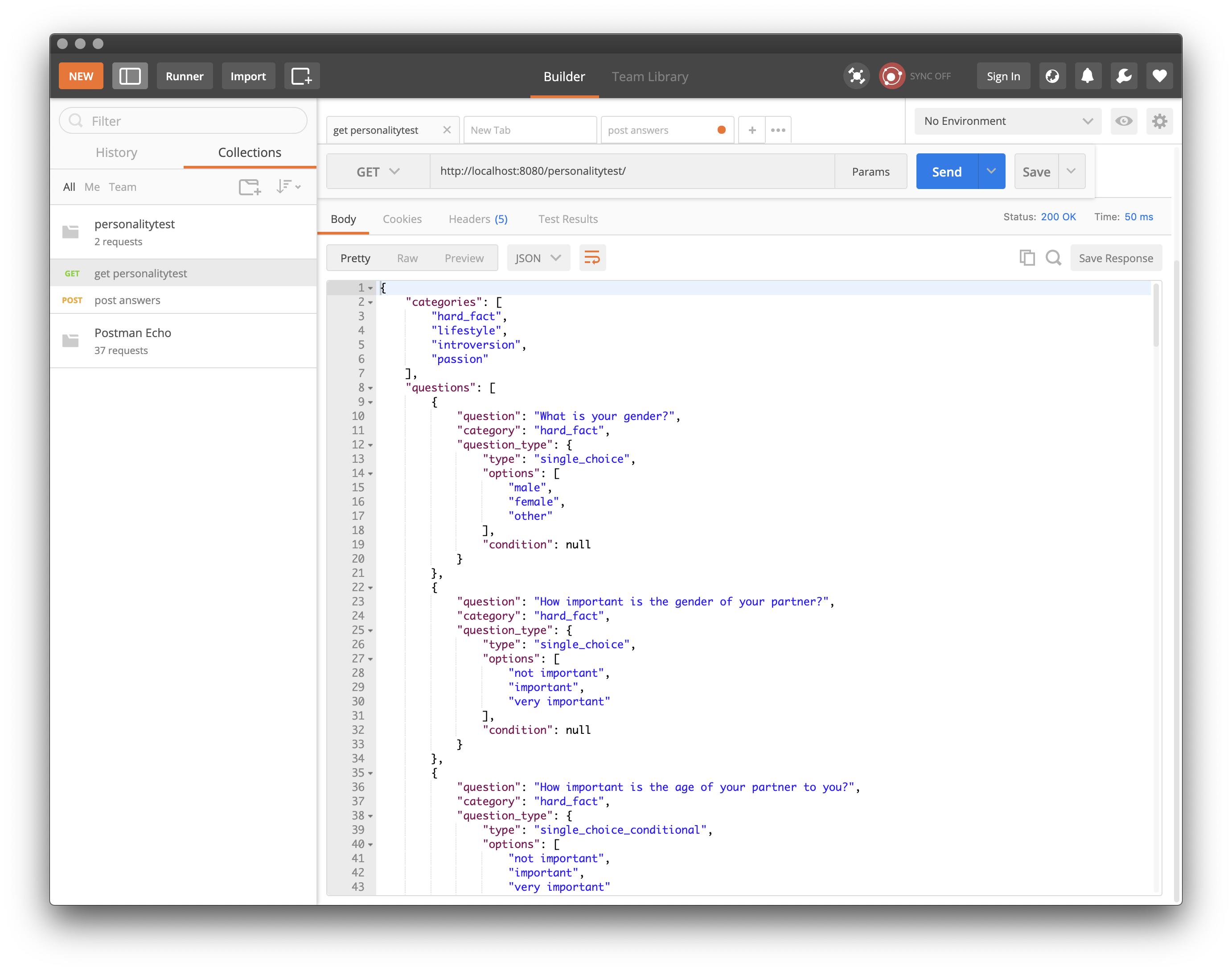Click Save Response button
1232x971 pixels.
pyautogui.click(x=1116, y=258)
